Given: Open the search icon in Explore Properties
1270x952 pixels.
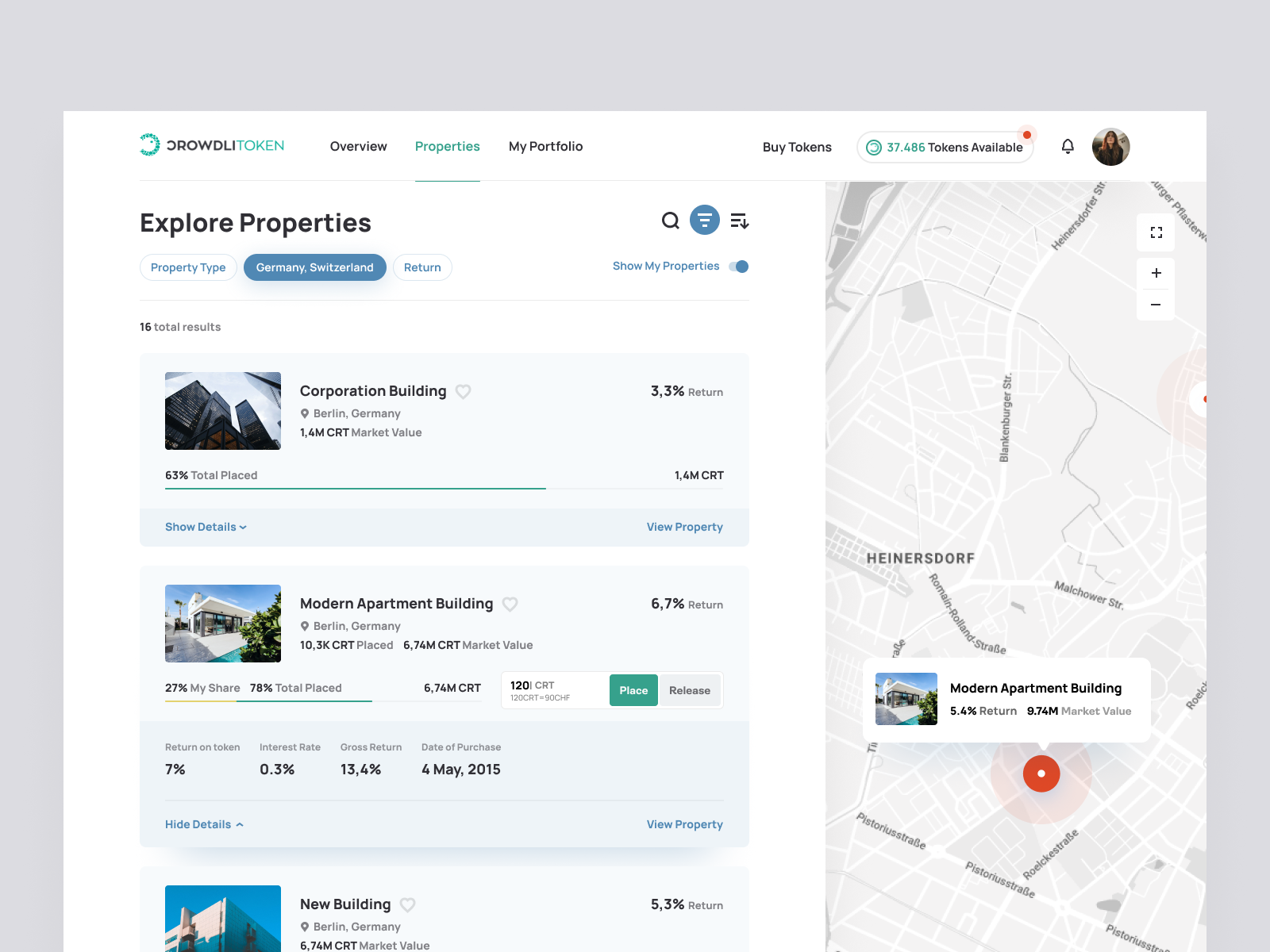Looking at the screenshot, I should [x=671, y=221].
